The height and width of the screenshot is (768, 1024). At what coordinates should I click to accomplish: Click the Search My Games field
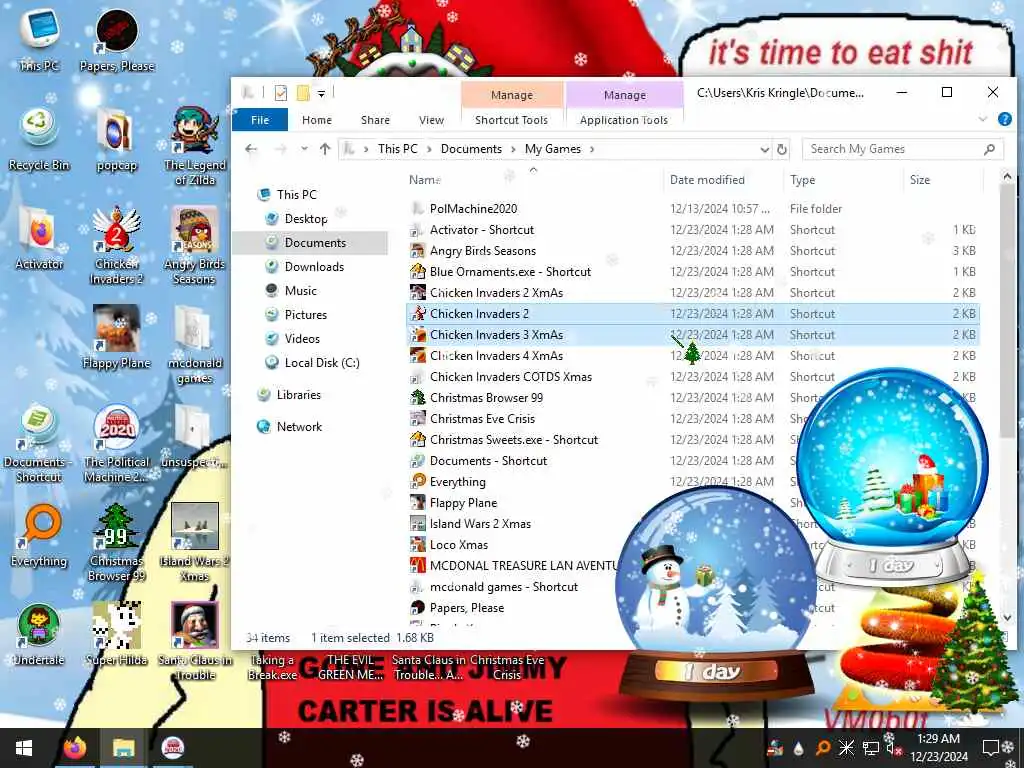(903, 150)
